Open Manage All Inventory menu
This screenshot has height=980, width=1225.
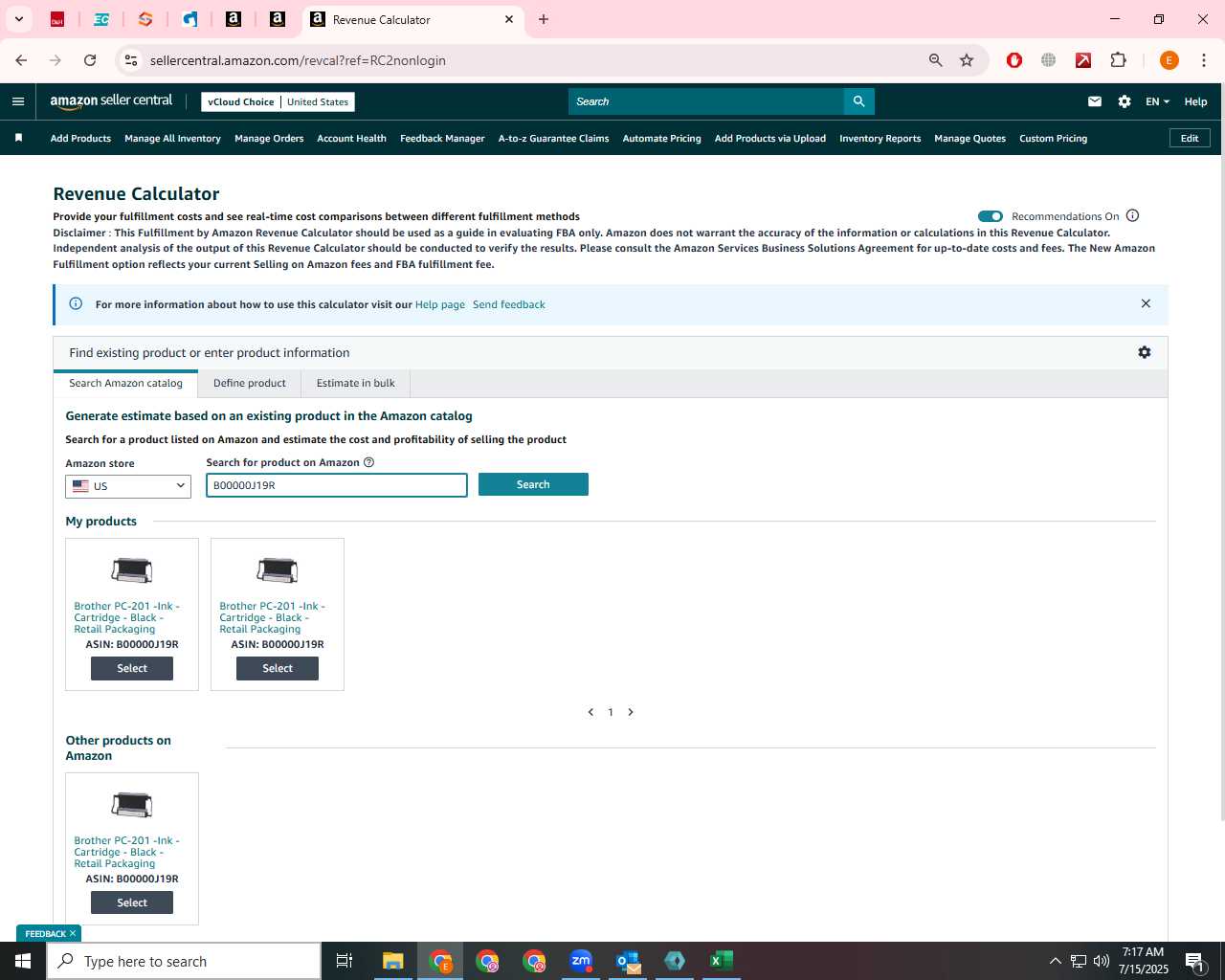tap(172, 138)
